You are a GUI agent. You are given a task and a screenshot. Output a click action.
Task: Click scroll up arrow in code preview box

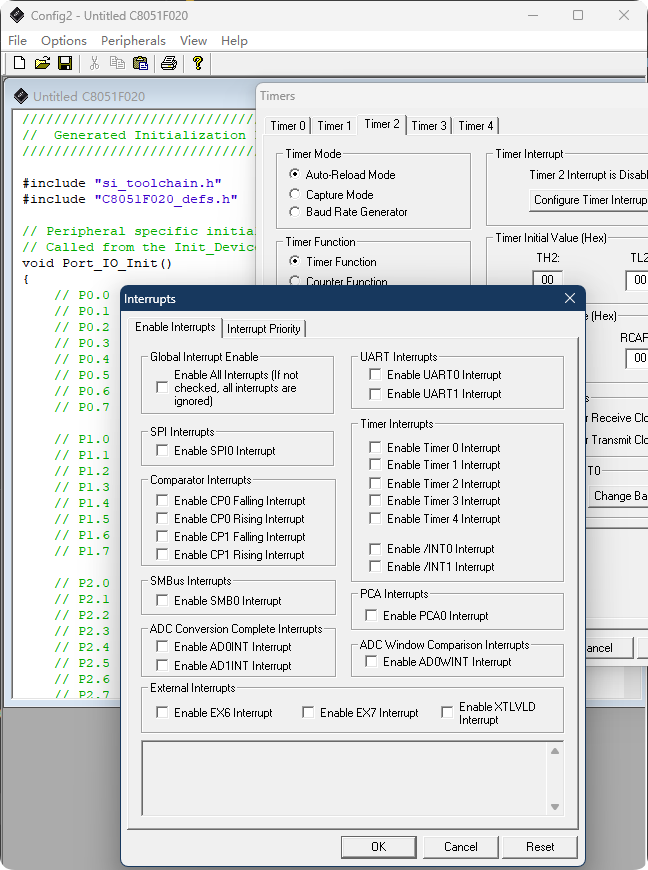click(x=555, y=751)
